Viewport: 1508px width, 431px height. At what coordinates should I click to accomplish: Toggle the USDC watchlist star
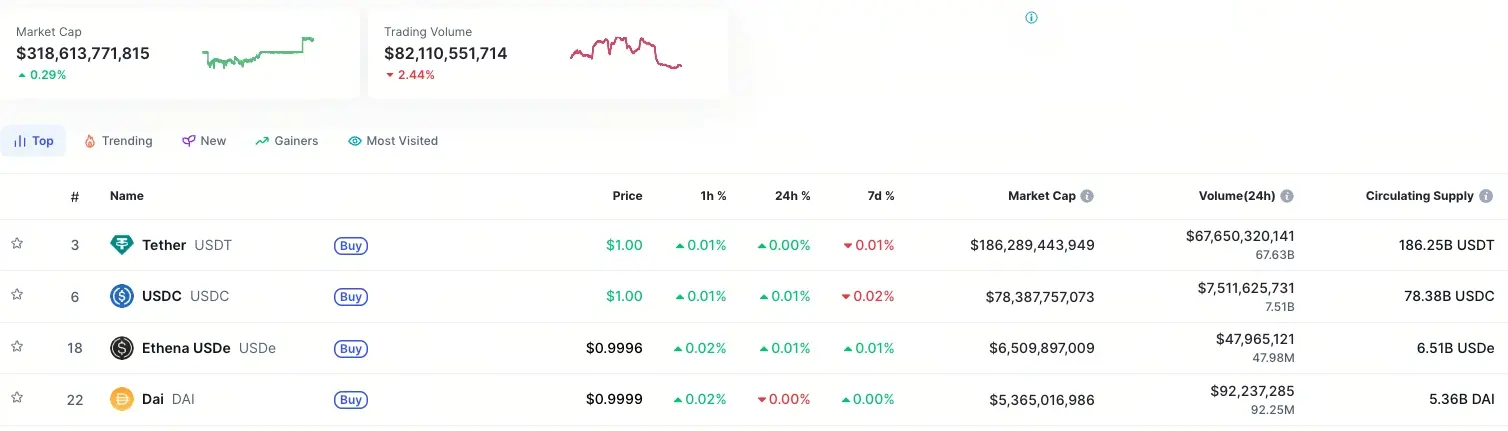point(17,295)
